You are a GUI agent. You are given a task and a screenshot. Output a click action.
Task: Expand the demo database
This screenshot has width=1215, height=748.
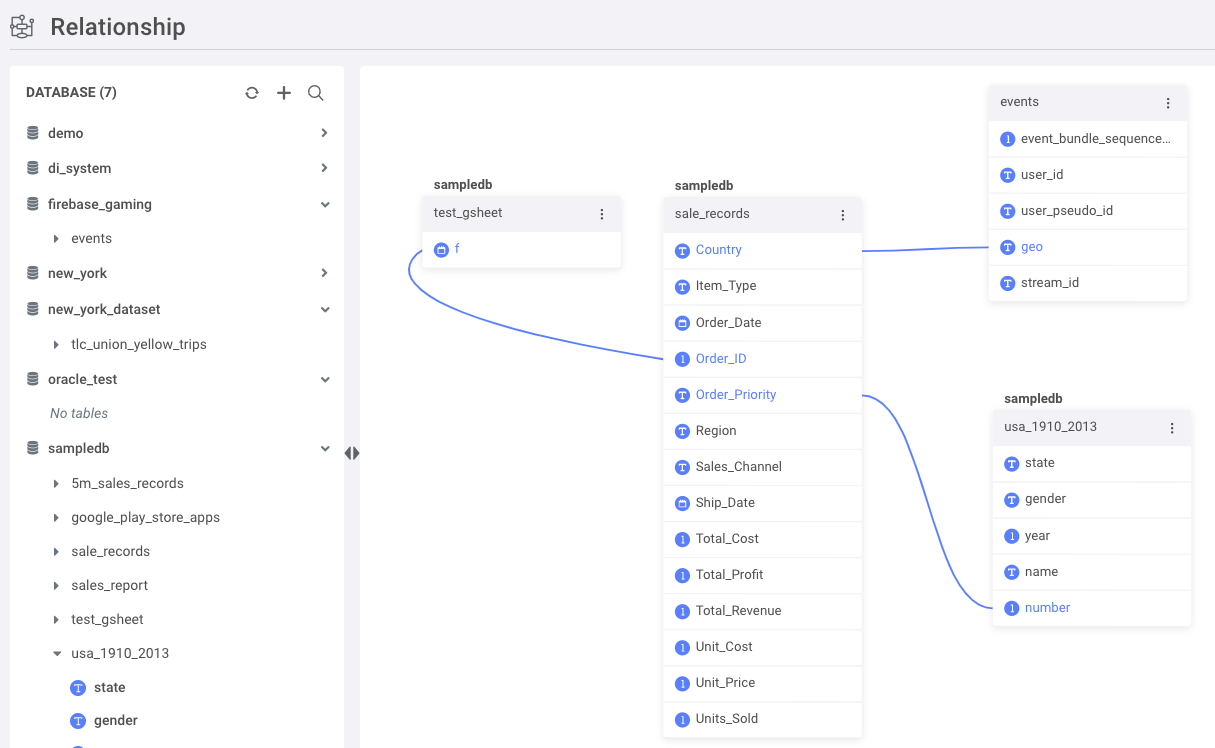324,133
